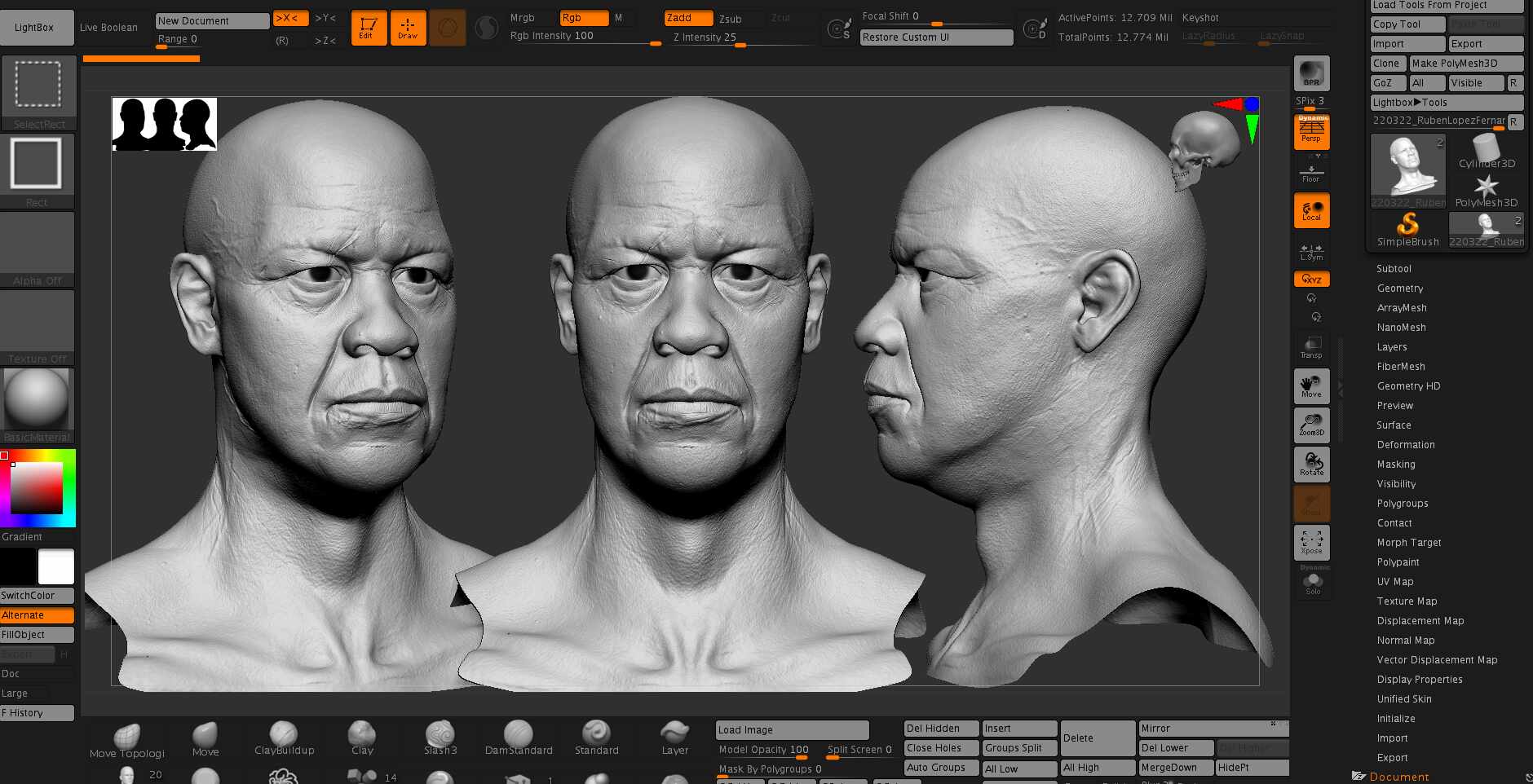Open the Document palette
Viewport: 1533px width, 784px height.
click(x=1398, y=777)
